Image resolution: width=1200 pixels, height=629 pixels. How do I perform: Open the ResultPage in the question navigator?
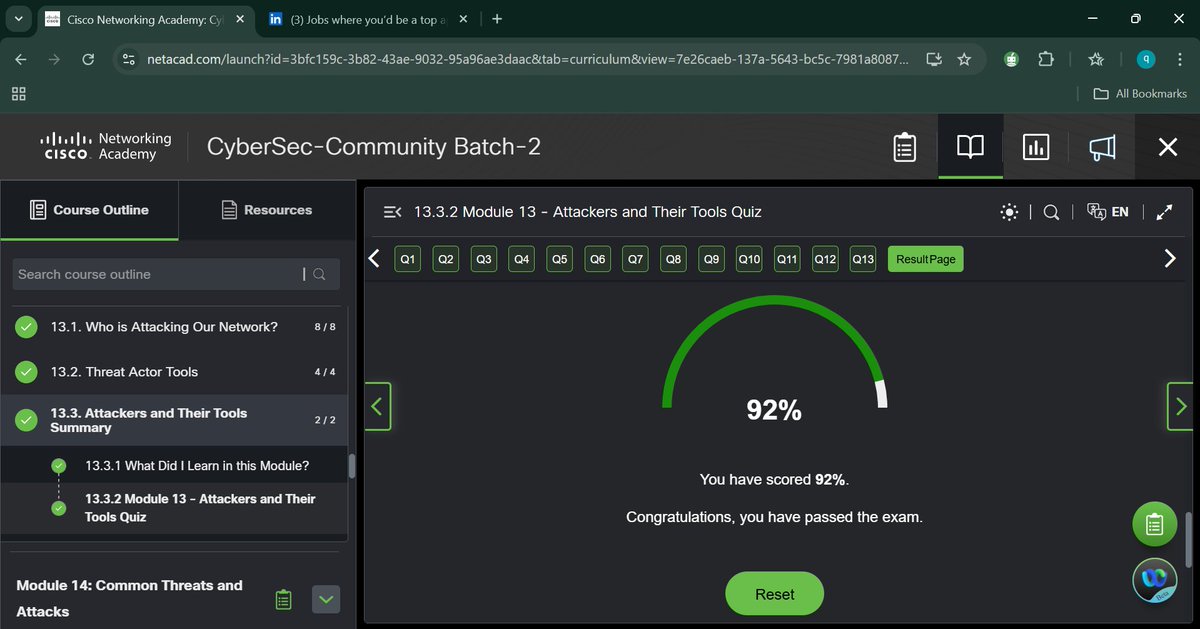pyautogui.click(x=925, y=258)
